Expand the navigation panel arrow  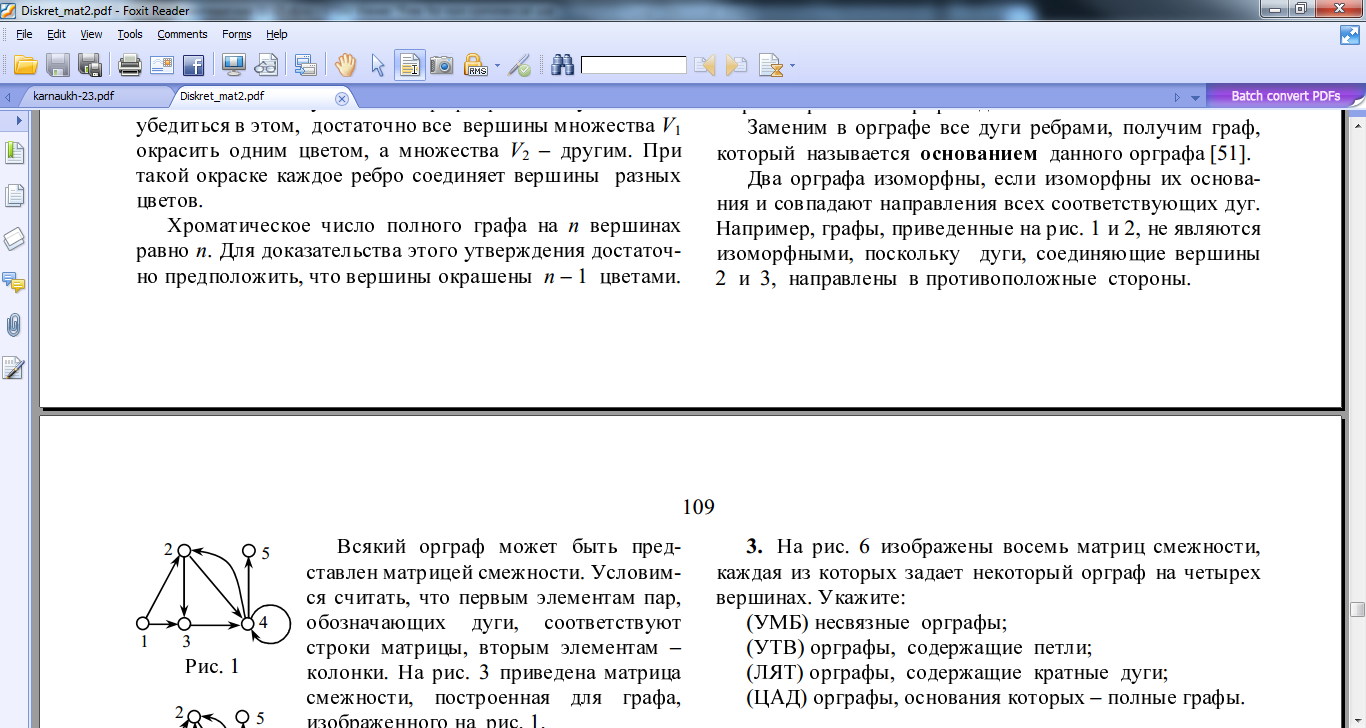click(18, 120)
